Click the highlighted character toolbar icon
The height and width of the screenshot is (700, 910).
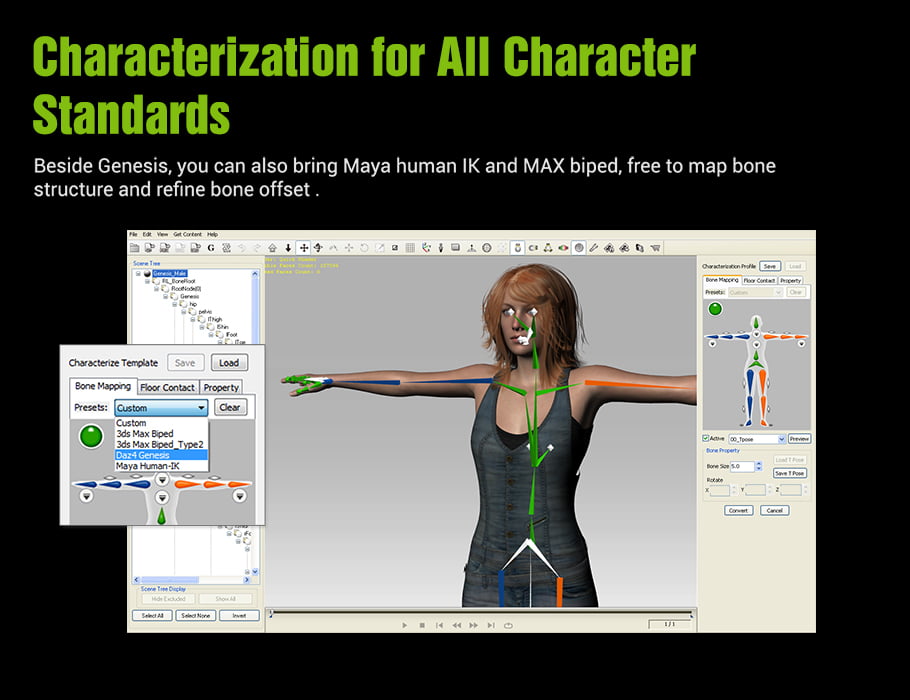point(518,248)
